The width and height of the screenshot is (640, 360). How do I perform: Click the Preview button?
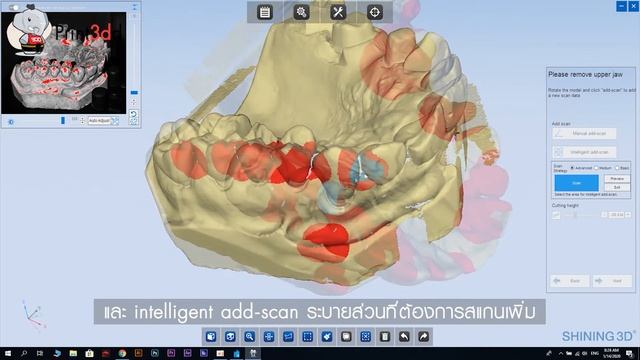click(x=617, y=179)
